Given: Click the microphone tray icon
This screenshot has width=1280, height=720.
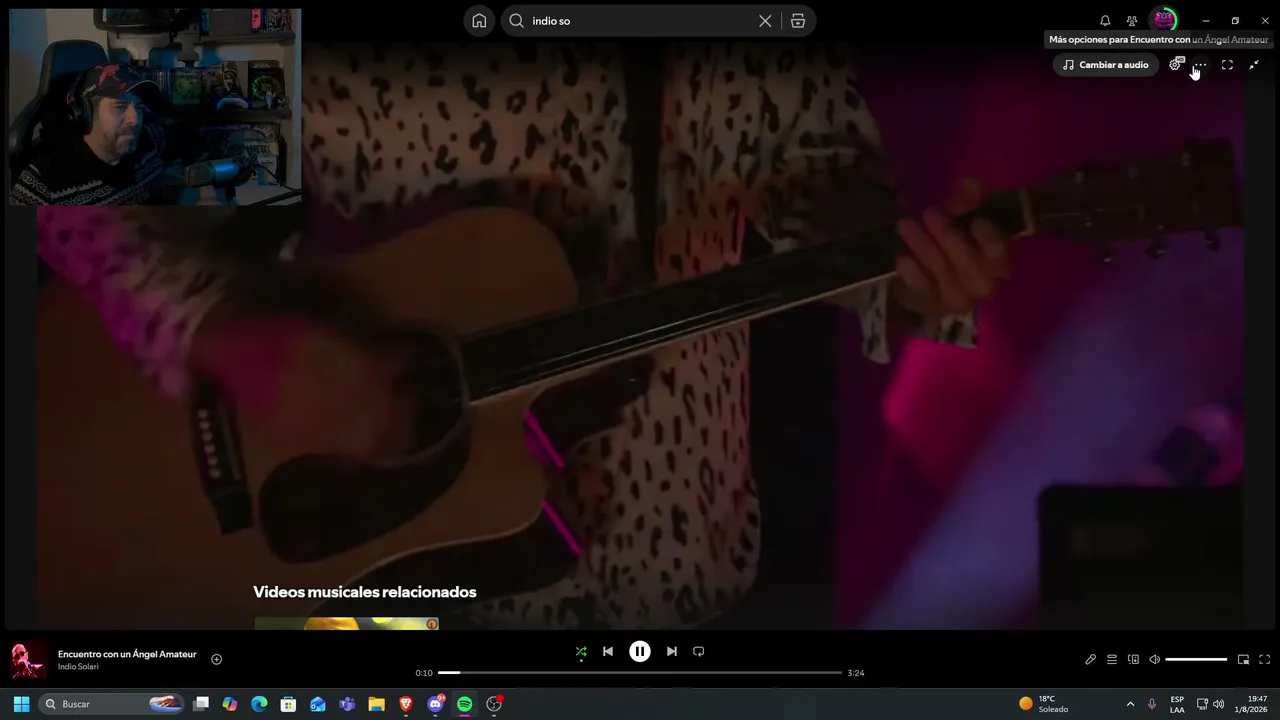Looking at the screenshot, I should pyautogui.click(x=1152, y=704).
